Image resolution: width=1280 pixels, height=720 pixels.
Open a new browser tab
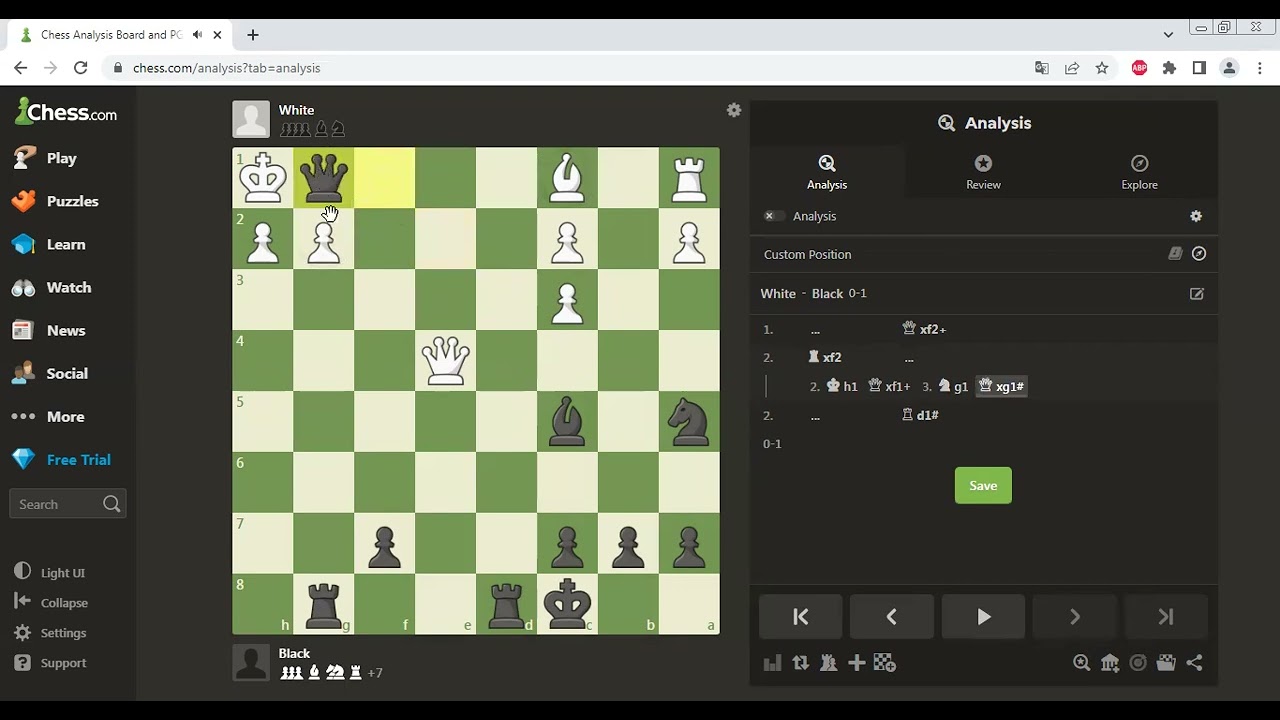tap(253, 35)
